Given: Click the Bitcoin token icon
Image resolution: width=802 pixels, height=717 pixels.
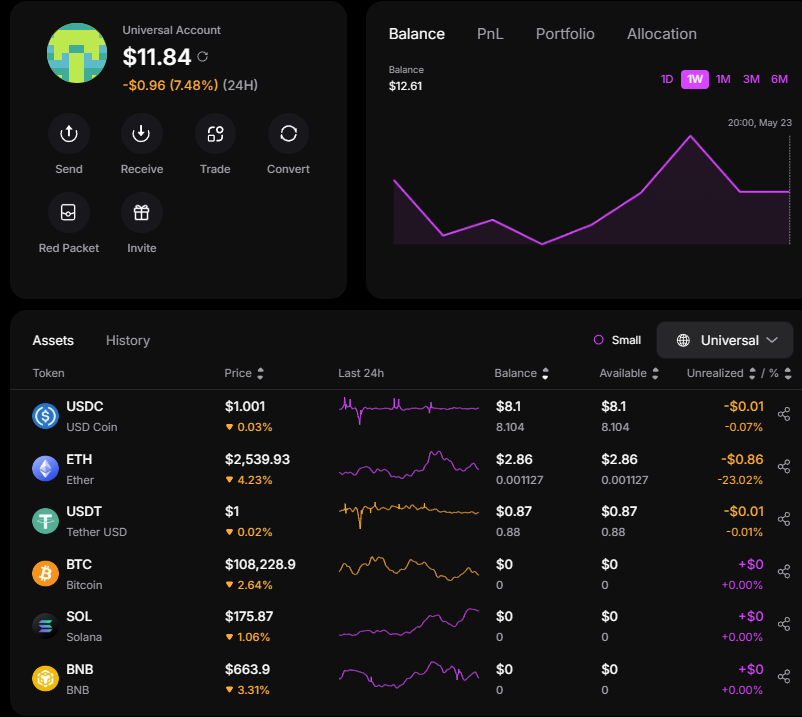Looking at the screenshot, I should coord(46,573).
